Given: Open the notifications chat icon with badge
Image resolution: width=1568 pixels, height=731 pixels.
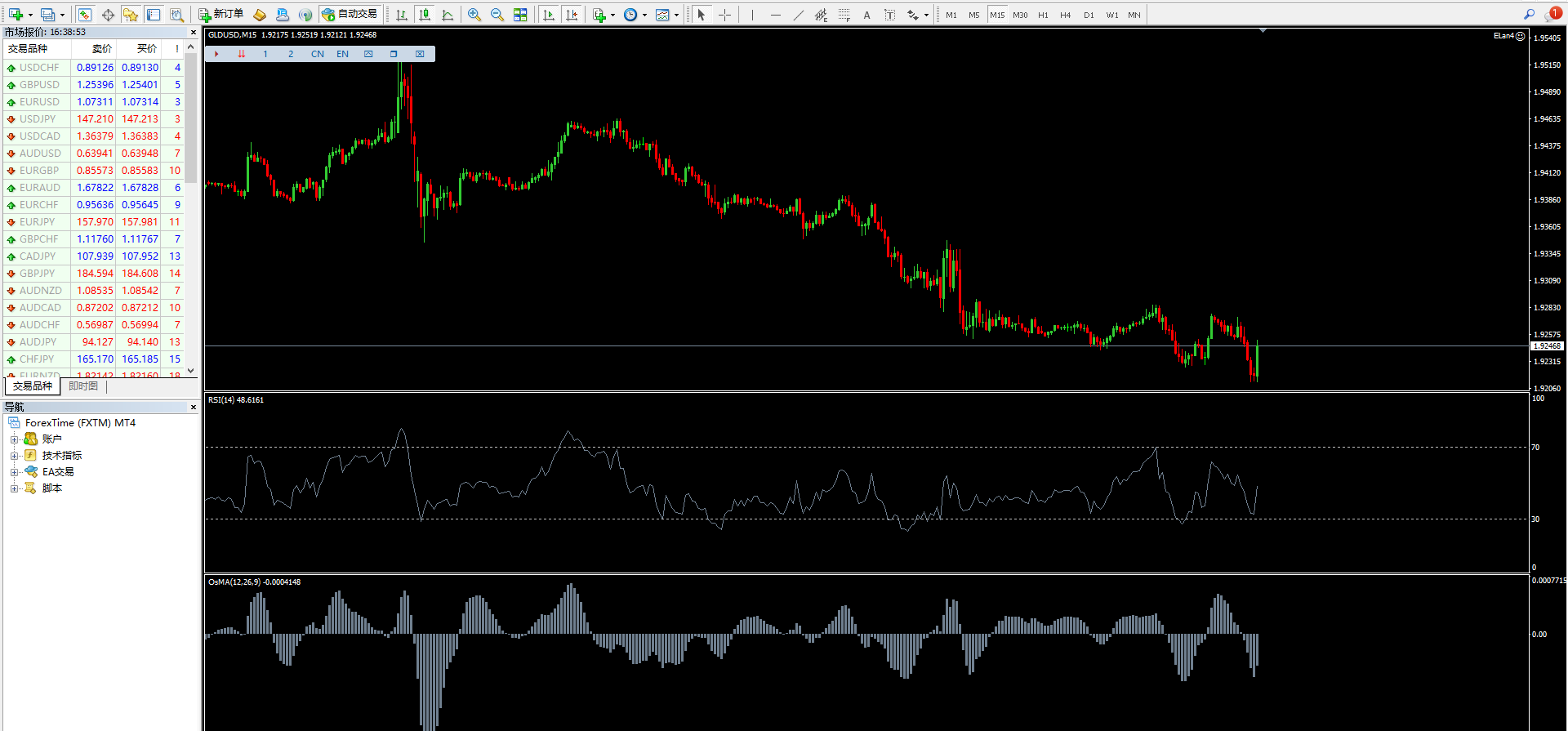Looking at the screenshot, I should 1553,14.
